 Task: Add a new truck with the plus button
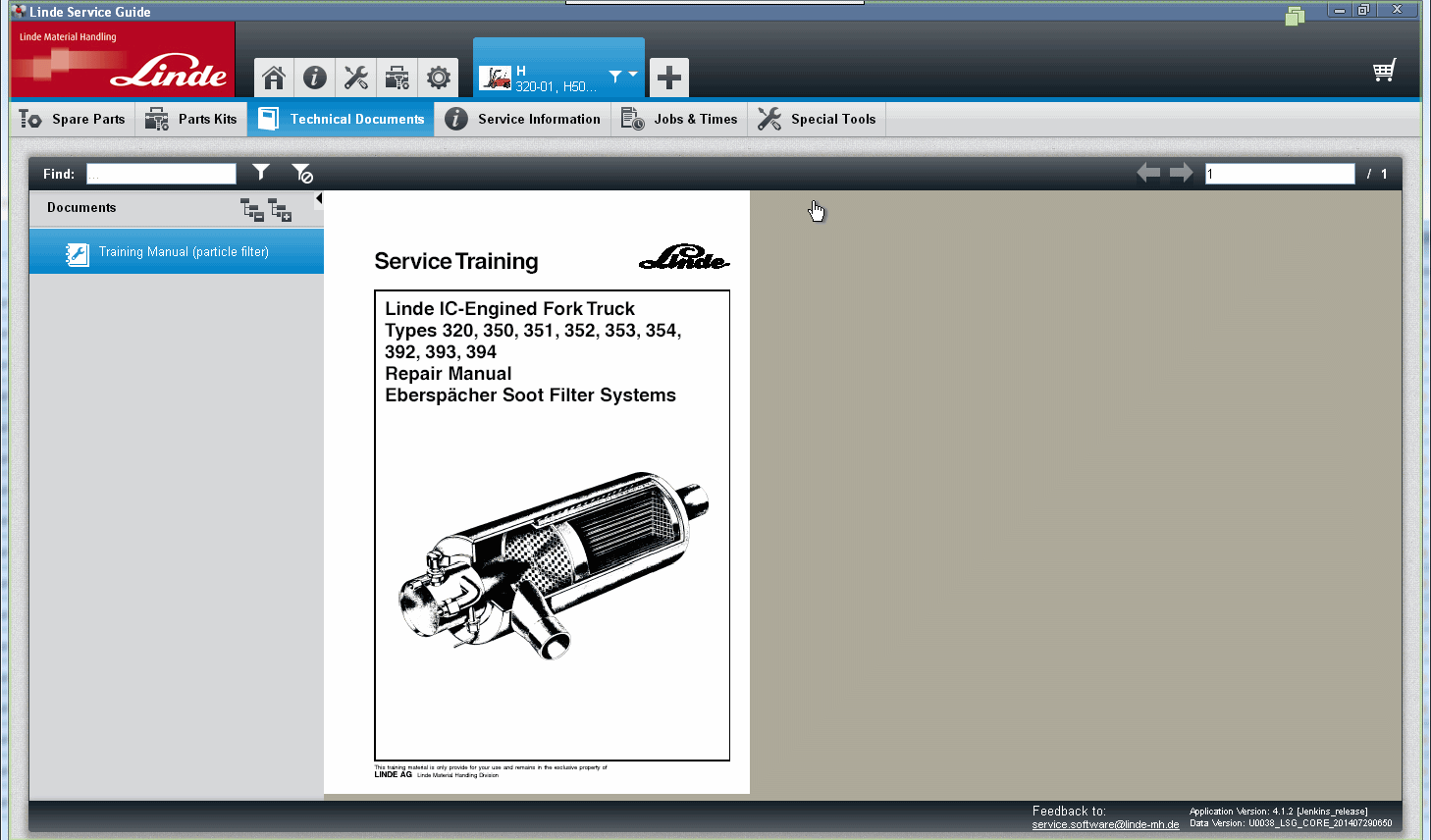point(668,77)
